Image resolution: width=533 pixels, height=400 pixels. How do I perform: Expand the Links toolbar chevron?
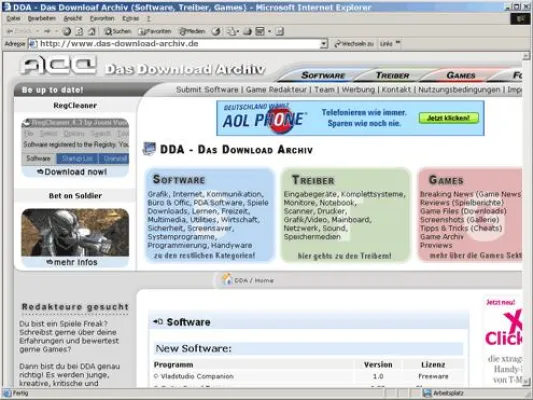click(398, 43)
